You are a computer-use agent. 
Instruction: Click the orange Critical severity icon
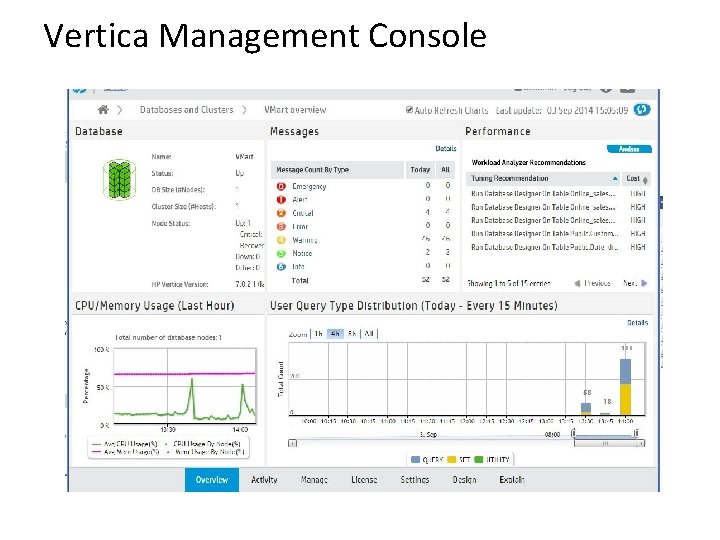pos(281,213)
